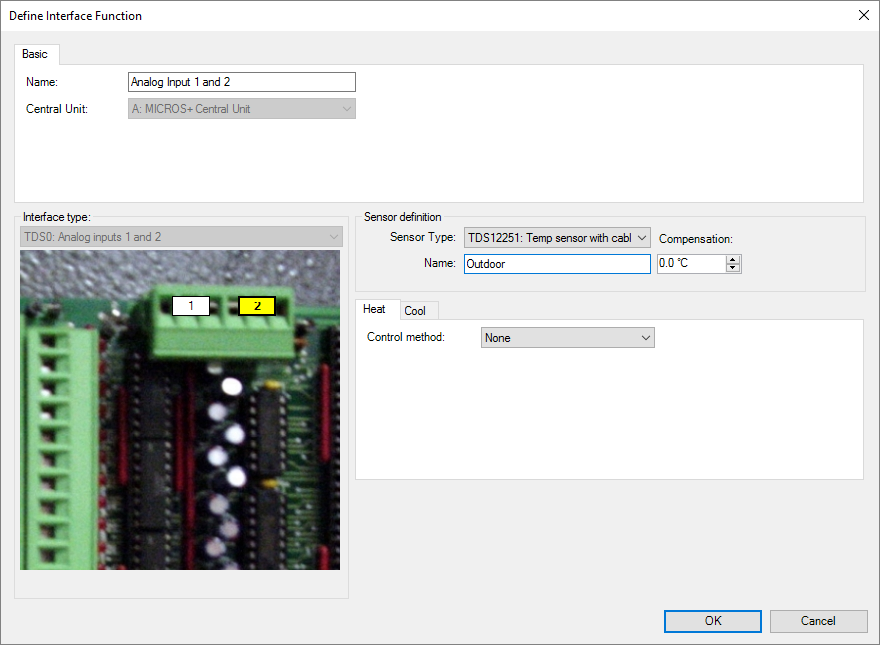Select the Heat tab
This screenshot has width=880, height=645.
pyautogui.click(x=375, y=310)
